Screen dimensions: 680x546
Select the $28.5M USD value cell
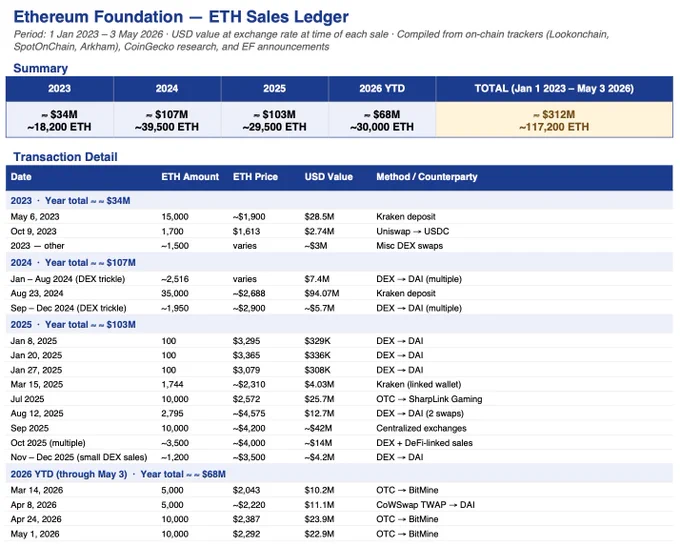tap(319, 217)
